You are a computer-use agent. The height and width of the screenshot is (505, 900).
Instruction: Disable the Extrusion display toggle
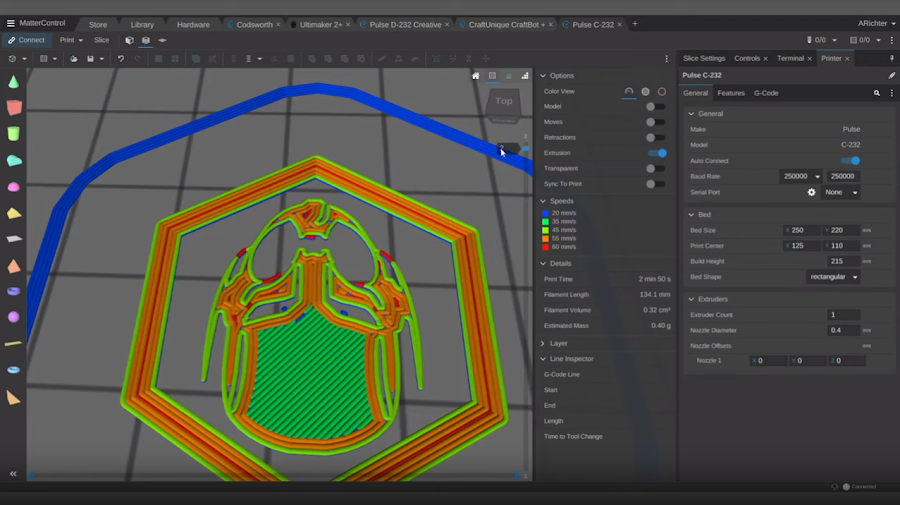pos(657,153)
